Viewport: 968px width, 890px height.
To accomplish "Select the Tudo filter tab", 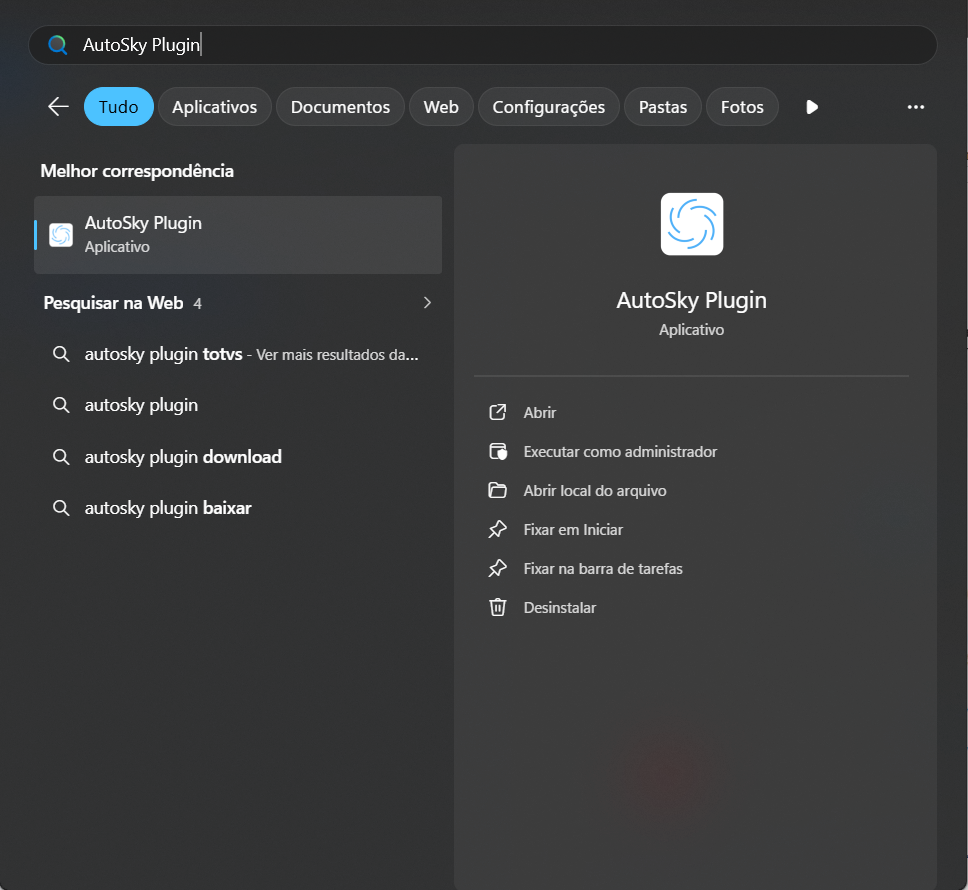I will (119, 107).
